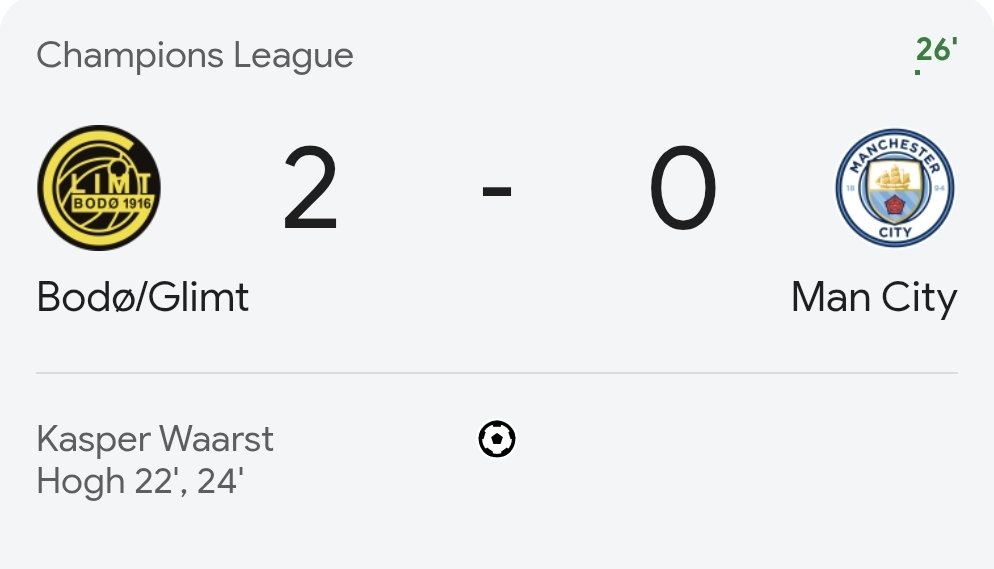Click the MANCHESTER lettering on the badge
Image resolution: width=994 pixels, height=569 pixels.
click(x=894, y=146)
